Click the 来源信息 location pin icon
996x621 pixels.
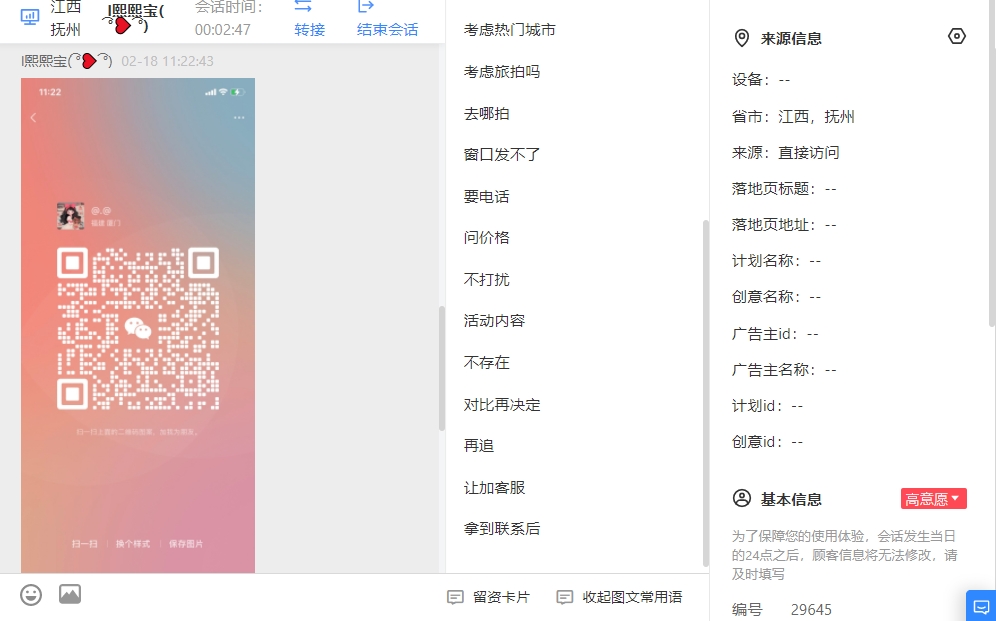pyautogui.click(x=741, y=38)
